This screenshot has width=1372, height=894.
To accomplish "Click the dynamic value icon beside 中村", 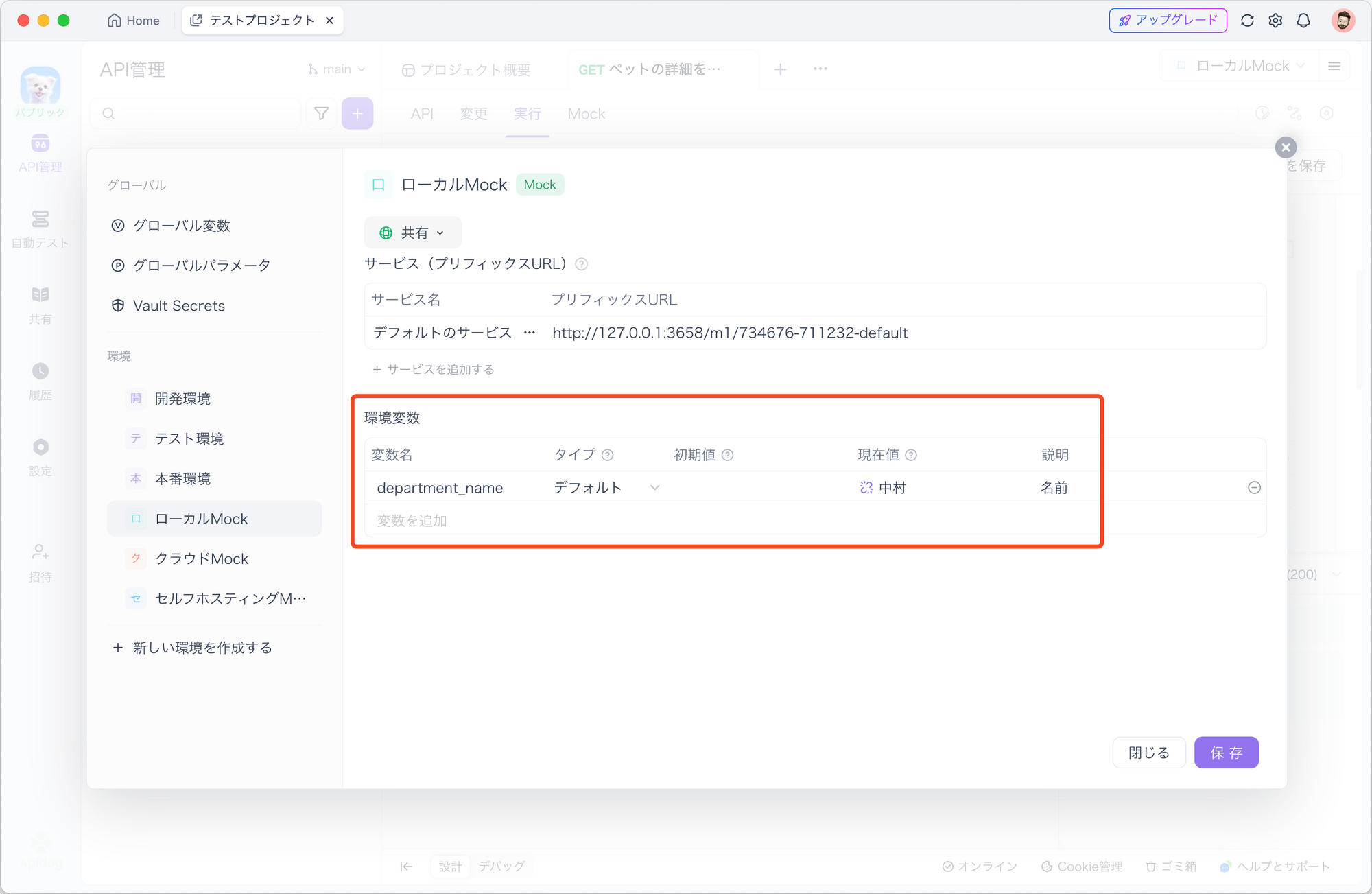I will (866, 488).
